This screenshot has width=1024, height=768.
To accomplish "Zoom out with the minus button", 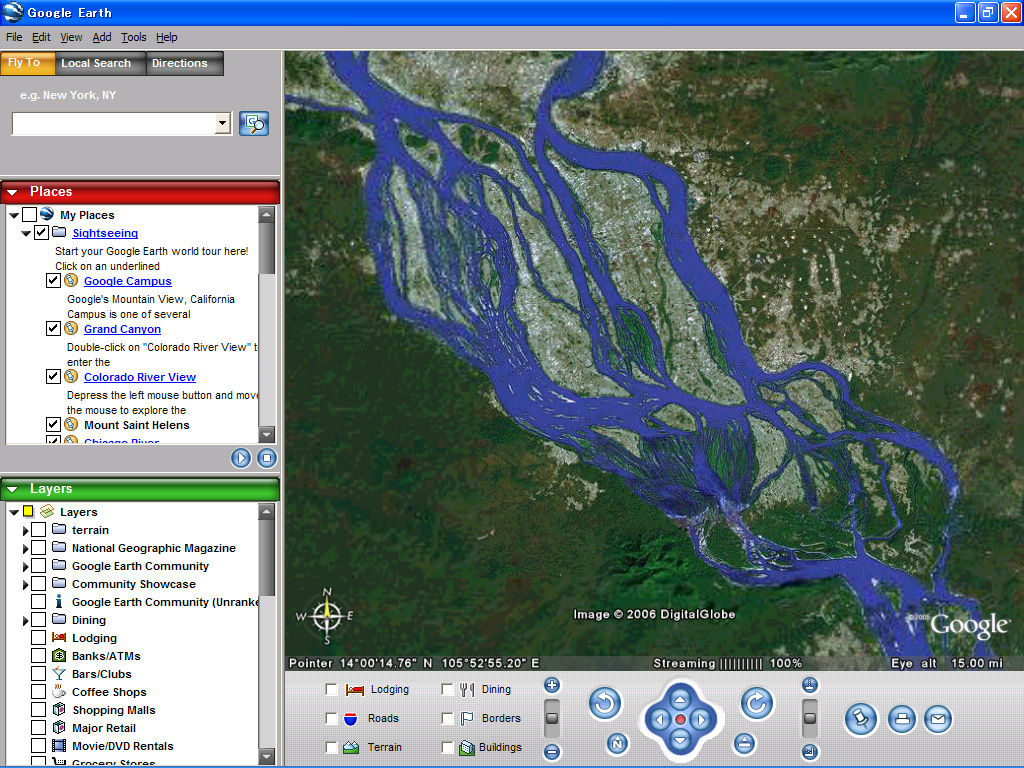I will (552, 752).
